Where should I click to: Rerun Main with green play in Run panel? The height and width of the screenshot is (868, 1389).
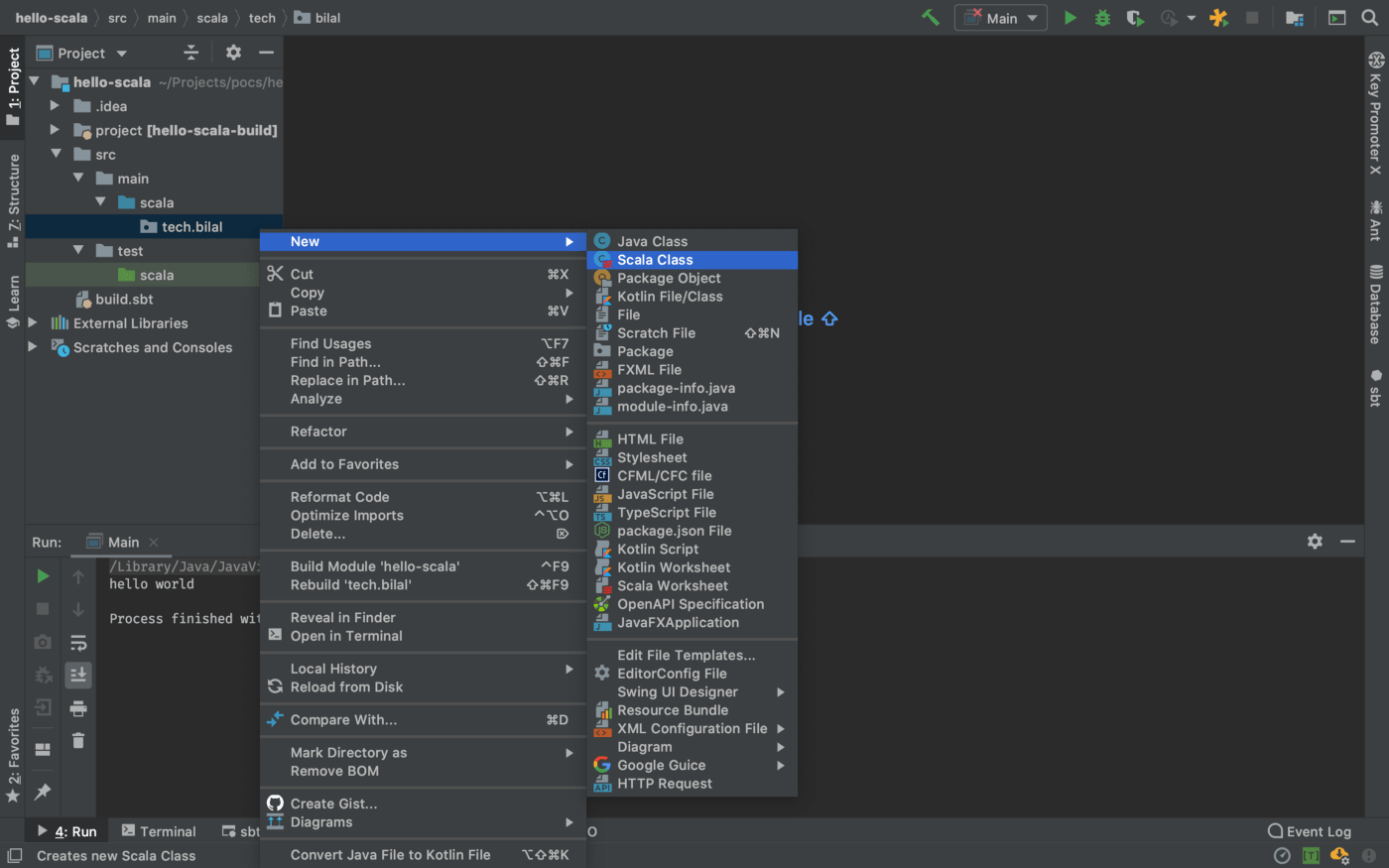(43, 576)
